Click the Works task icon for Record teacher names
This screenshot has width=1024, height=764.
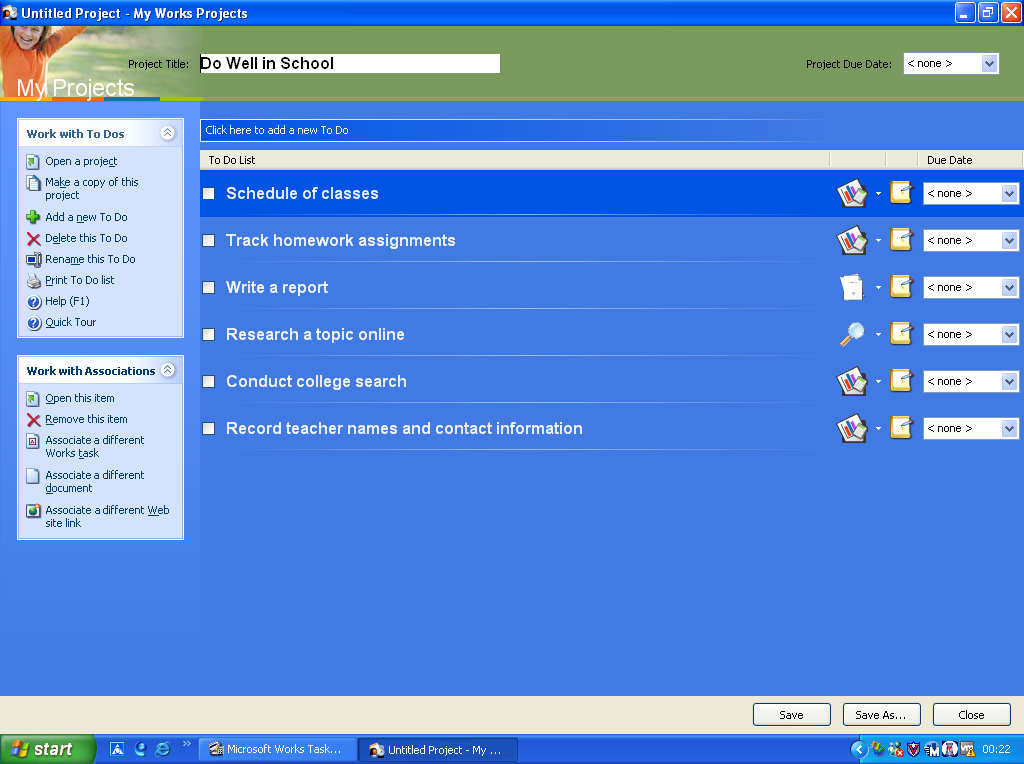pos(851,429)
